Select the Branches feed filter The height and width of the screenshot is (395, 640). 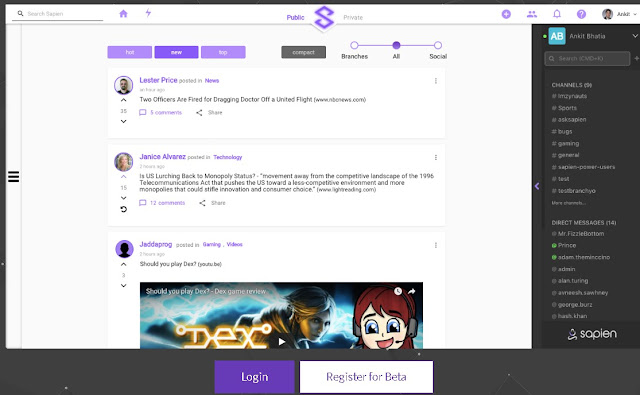pyautogui.click(x=354, y=45)
